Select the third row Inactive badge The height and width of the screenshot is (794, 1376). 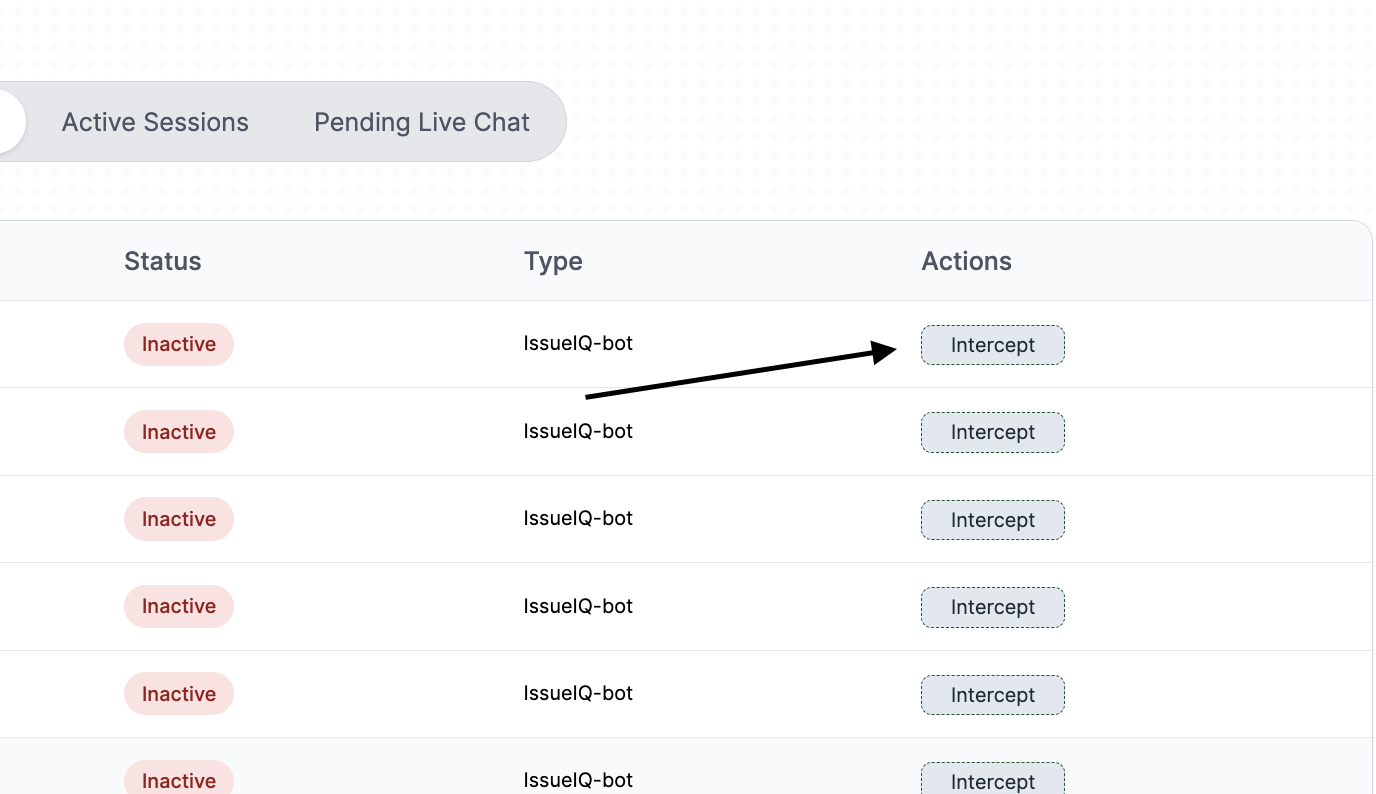179,519
